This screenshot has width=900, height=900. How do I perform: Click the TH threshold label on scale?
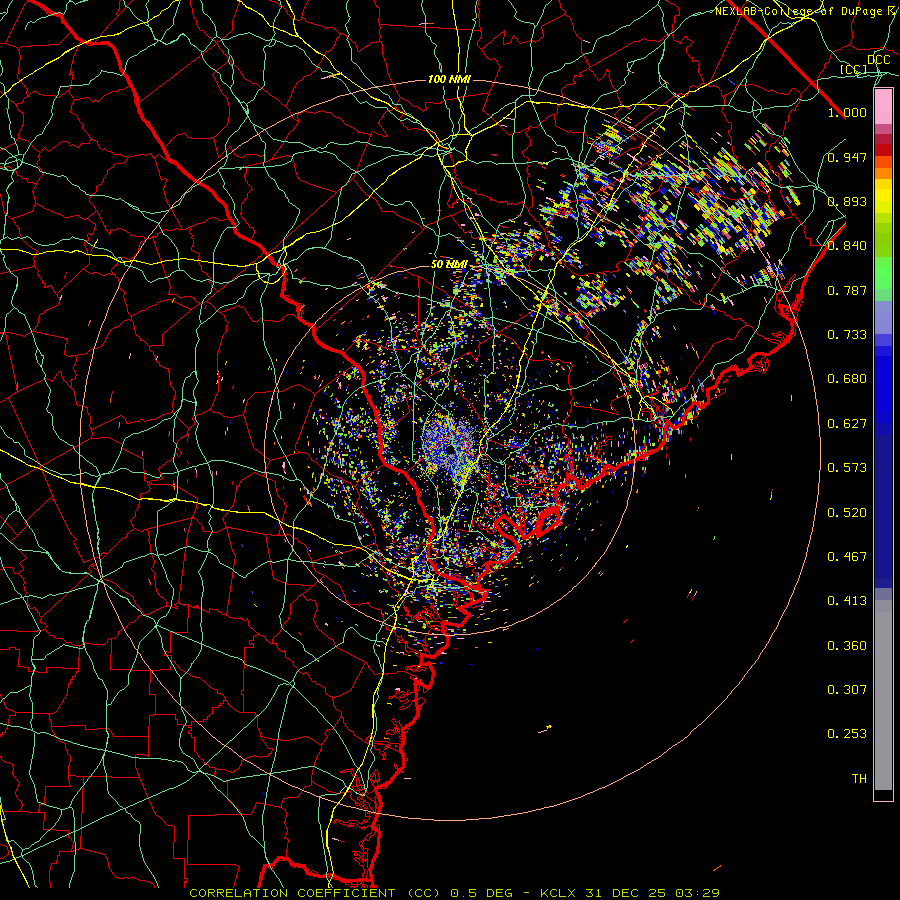(x=859, y=779)
